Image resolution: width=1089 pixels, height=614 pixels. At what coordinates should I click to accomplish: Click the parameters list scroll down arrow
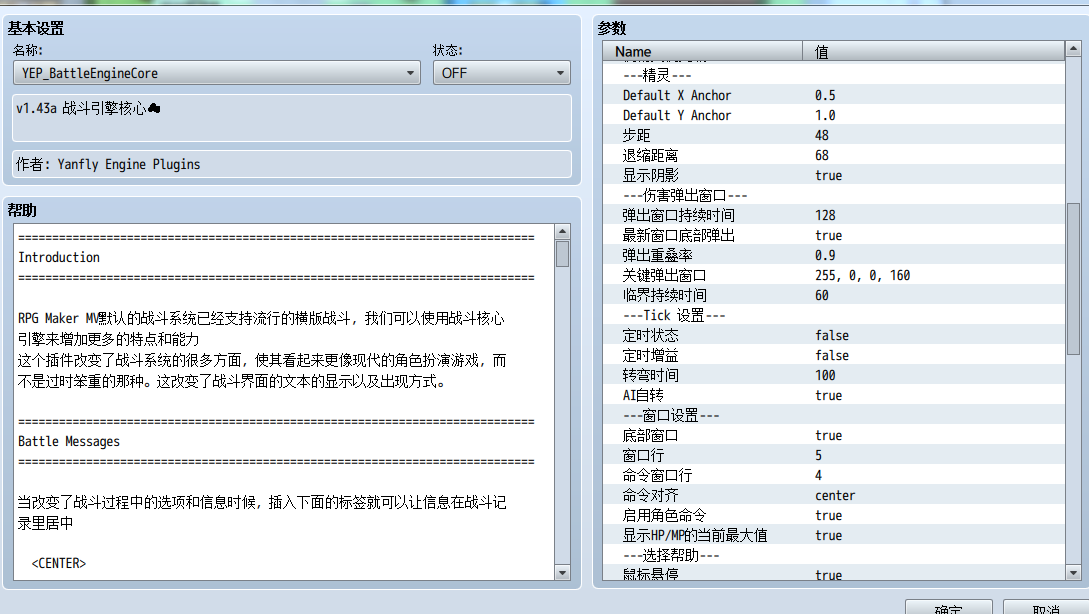tap(1073, 573)
